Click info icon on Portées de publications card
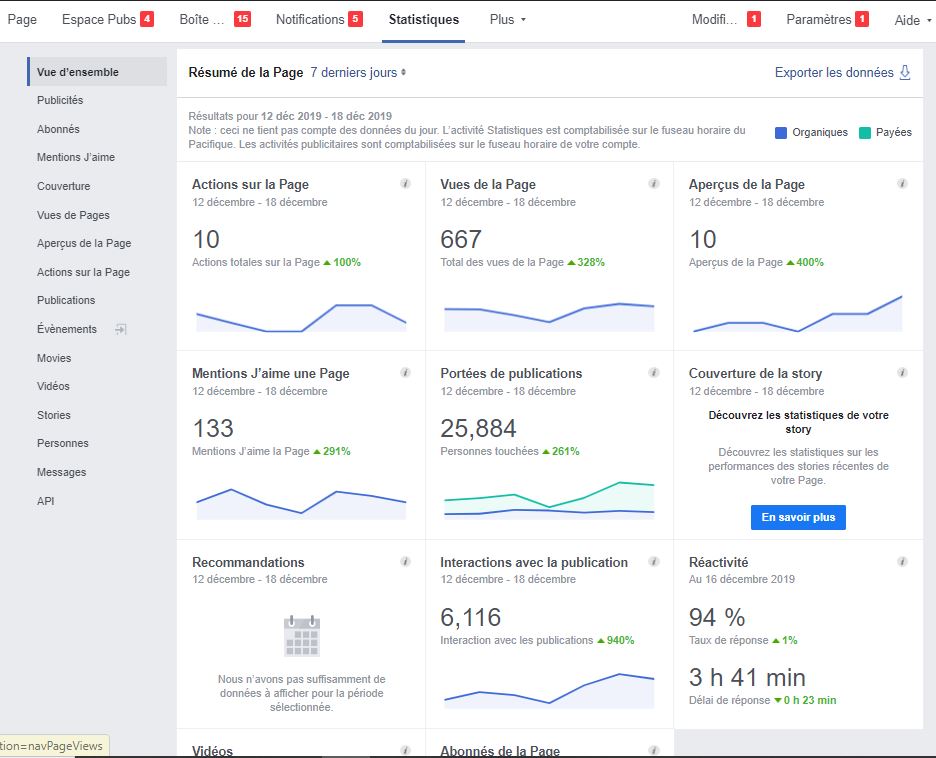This screenshot has width=936, height=758. pyautogui.click(x=654, y=373)
